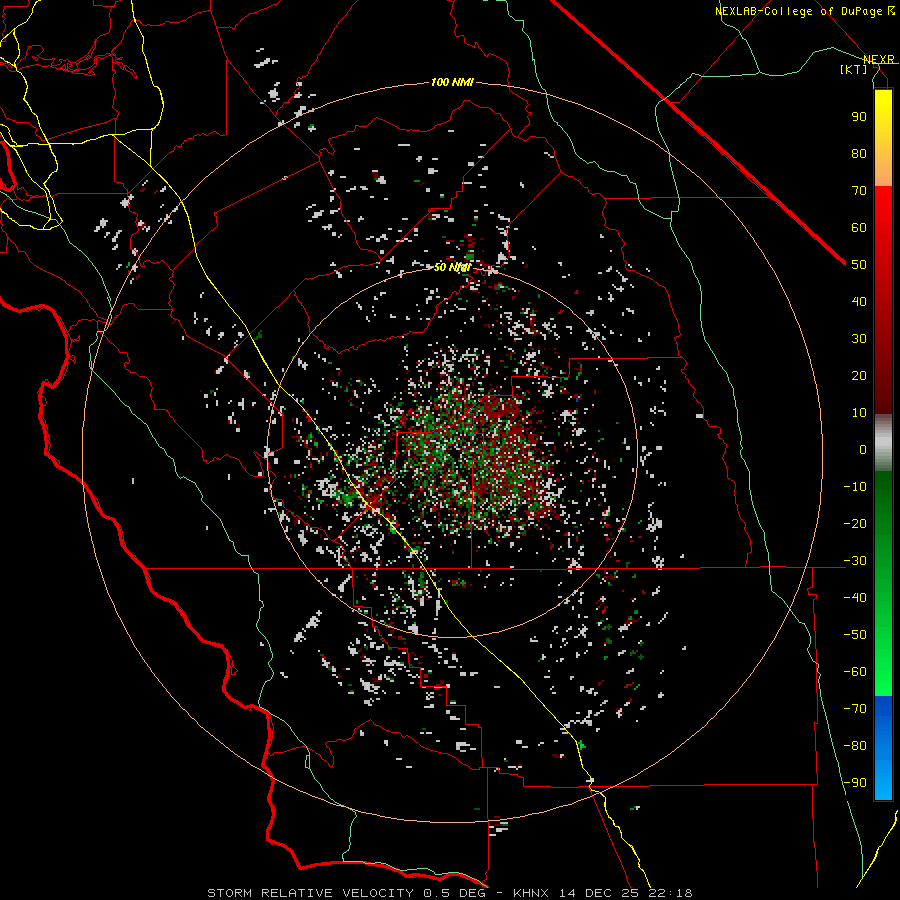
Task: Click the 22:18 timestamp text
Action: (x=670, y=893)
